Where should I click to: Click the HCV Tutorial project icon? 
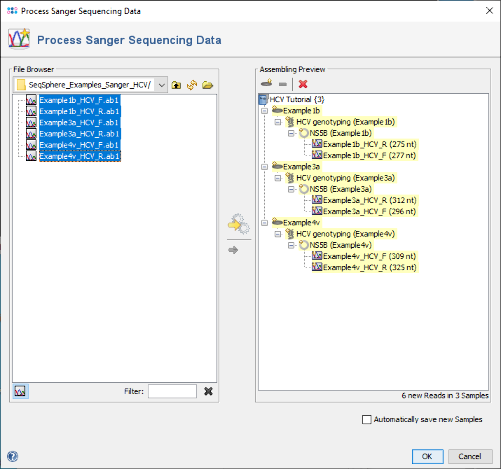(x=263, y=99)
